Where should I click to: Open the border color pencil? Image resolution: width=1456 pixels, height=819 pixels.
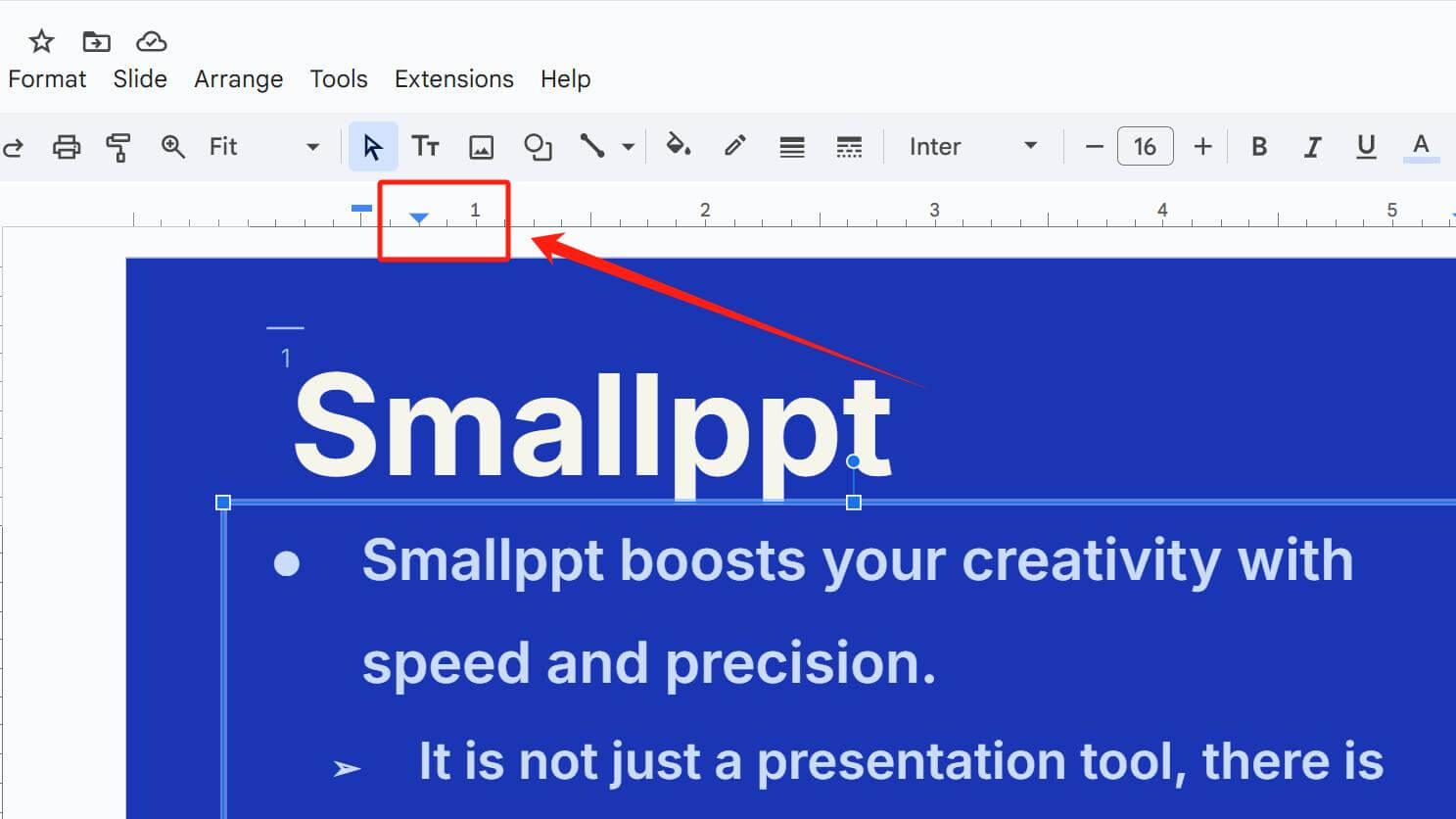[x=735, y=146]
